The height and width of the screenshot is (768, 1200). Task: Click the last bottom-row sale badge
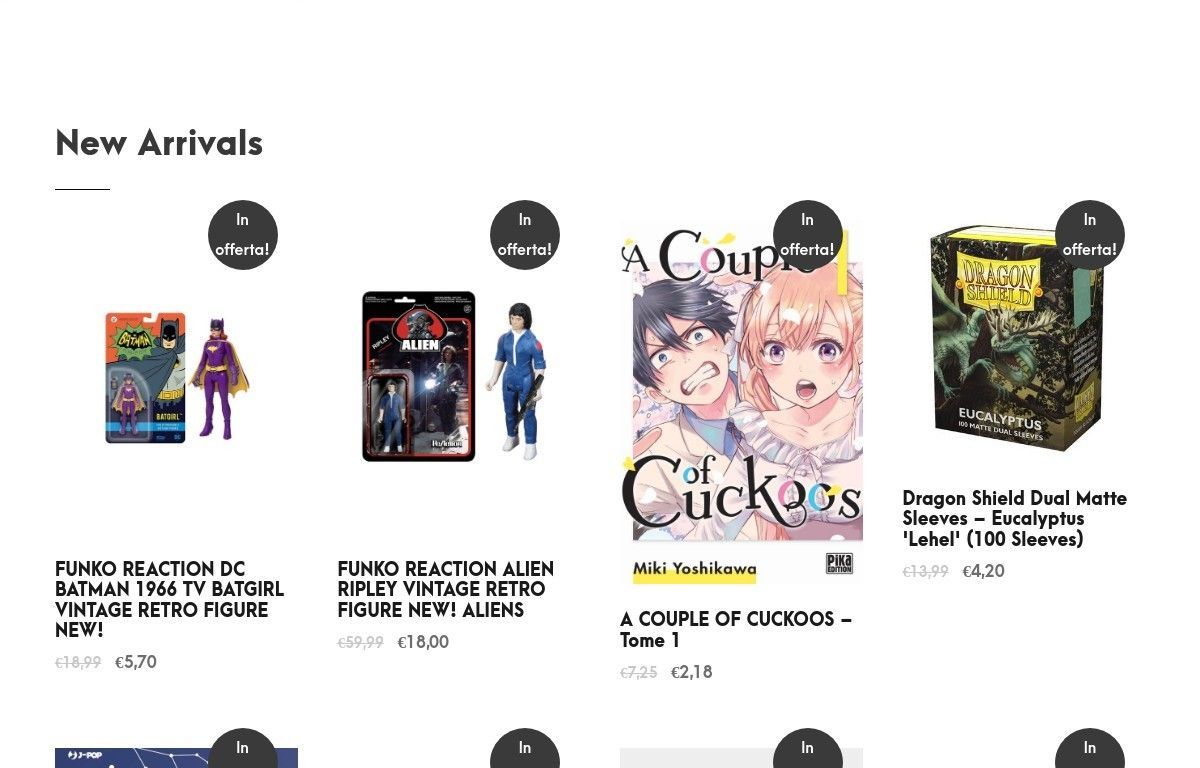pyautogui.click(x=1090, y=748)
